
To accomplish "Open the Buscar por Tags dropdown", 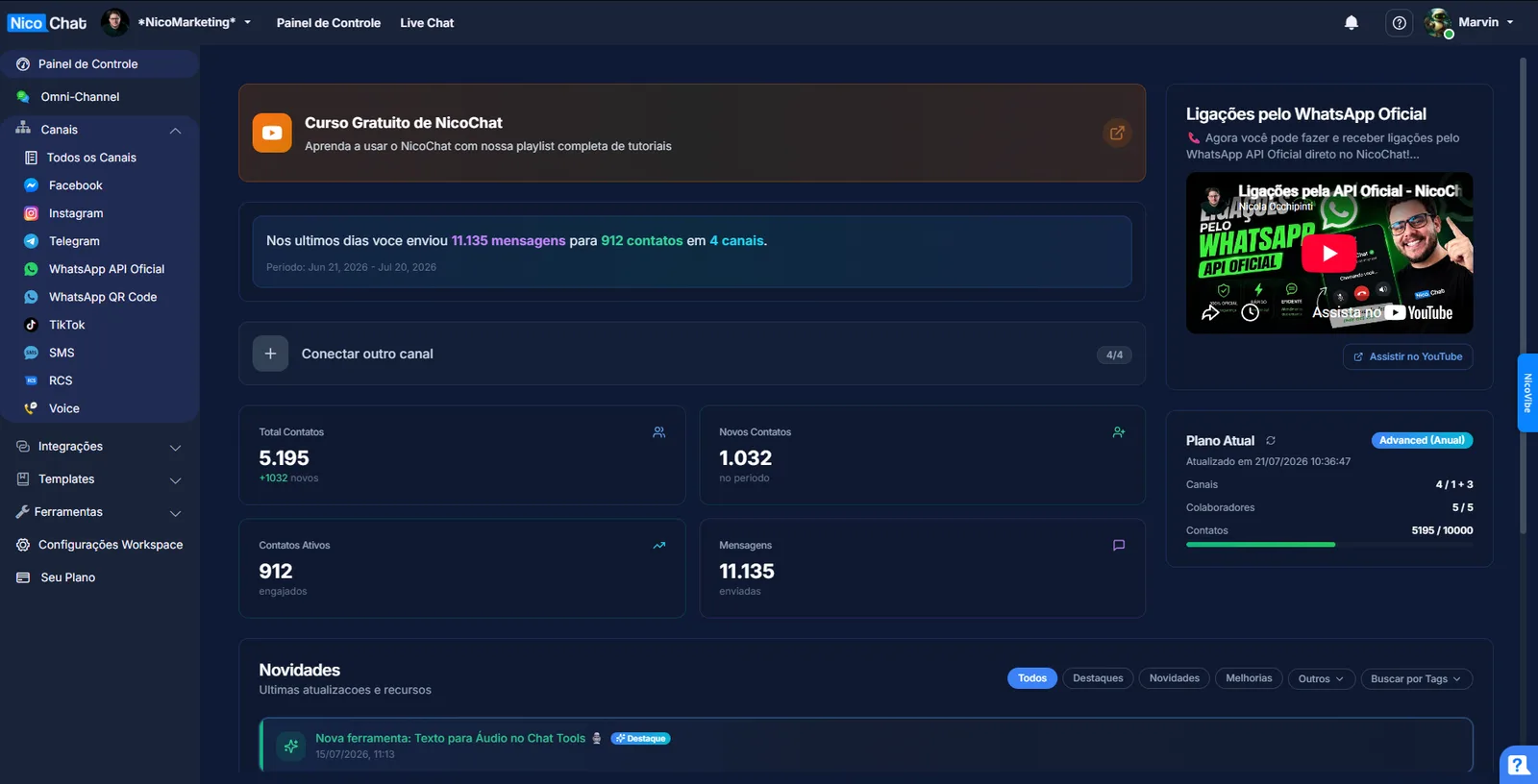I will pyautogui.click(x=1416, y=679).
